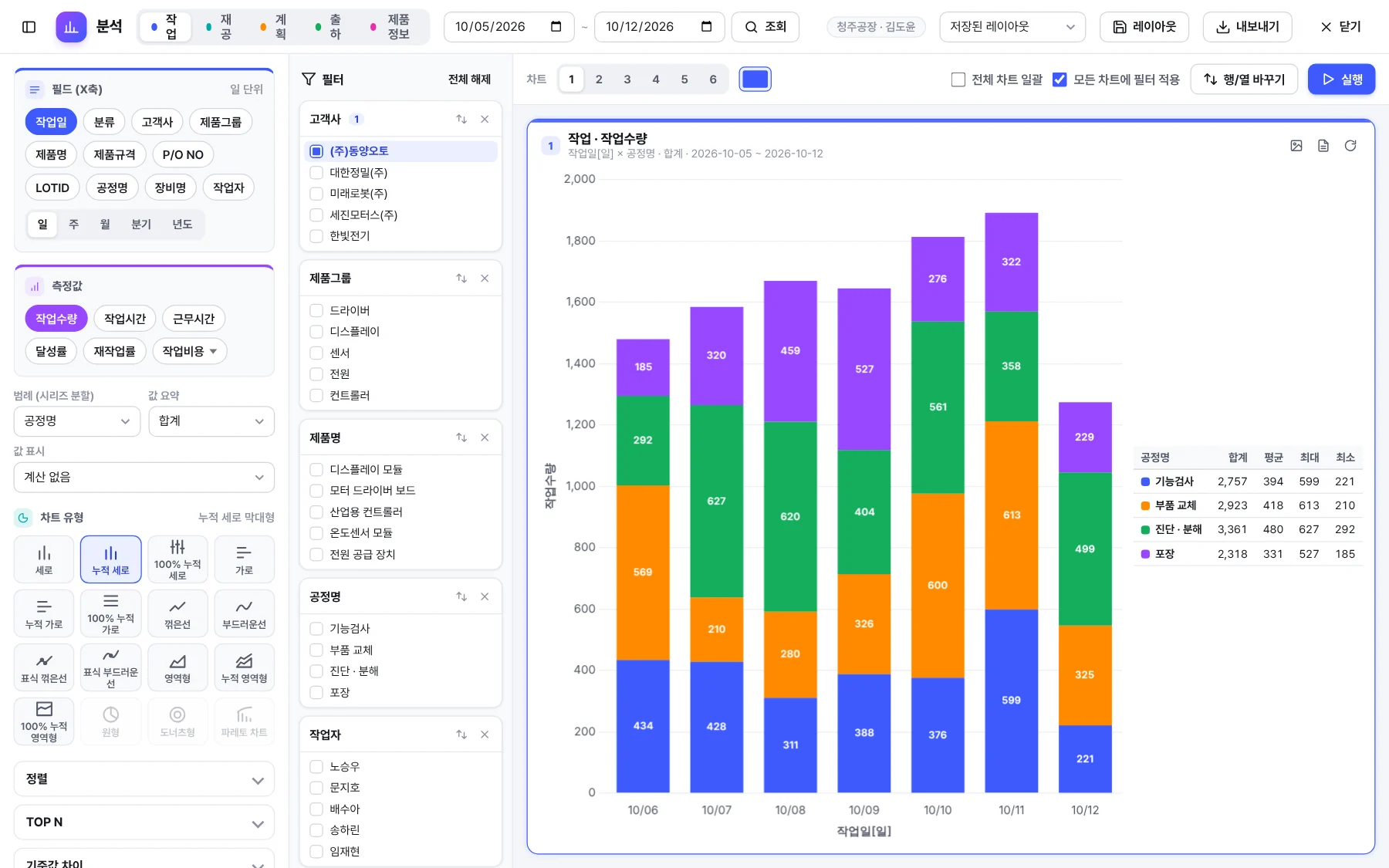Screen dimensions: 1389x868
Task: Switch to the 재공 tab
Action: coord(219,27)
